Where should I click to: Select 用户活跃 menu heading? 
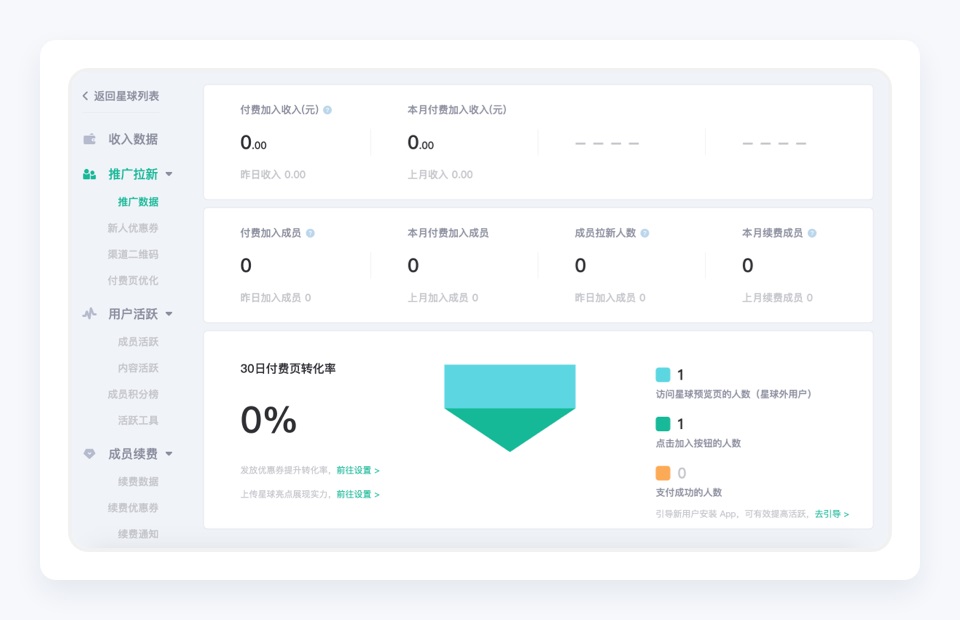tap(133, 314)
